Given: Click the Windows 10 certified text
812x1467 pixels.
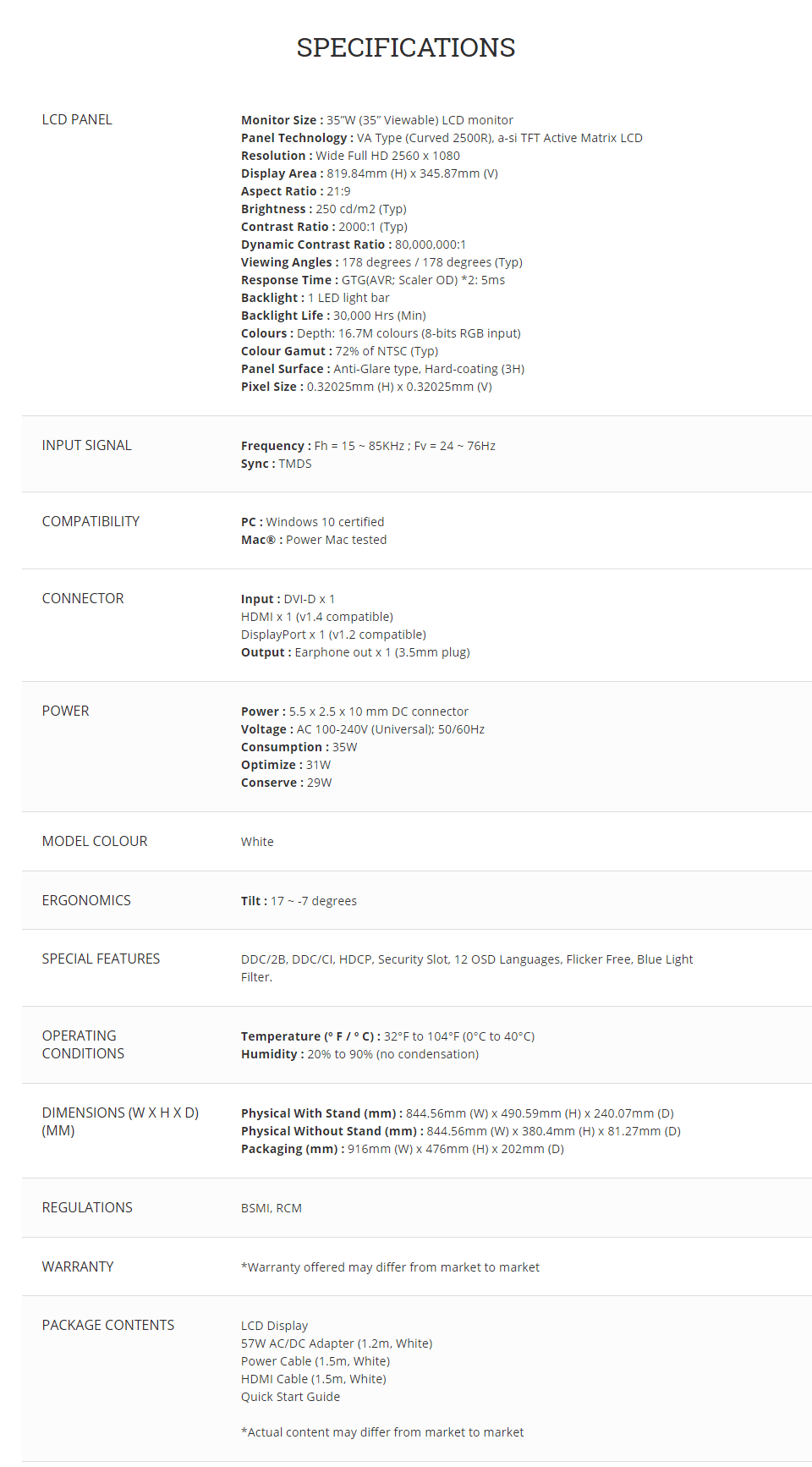Looking at the screenshot, I should point(325,522).
